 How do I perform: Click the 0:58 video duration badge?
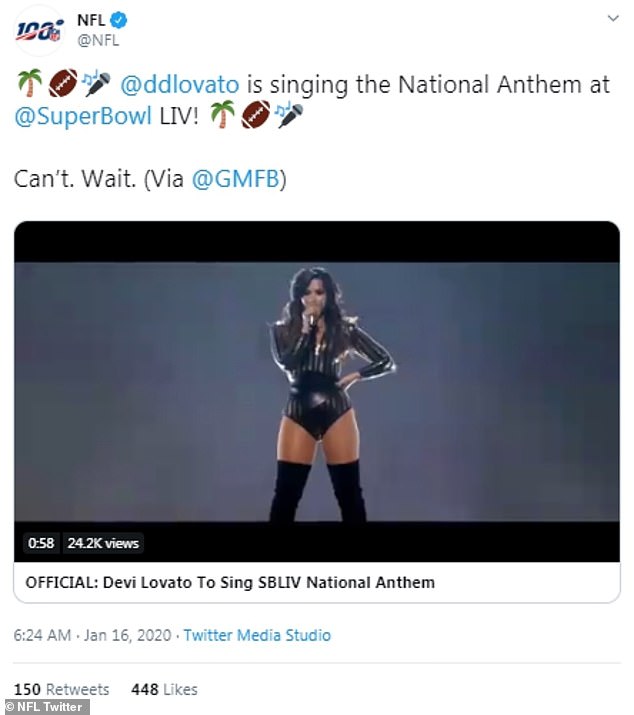[41, 543]
